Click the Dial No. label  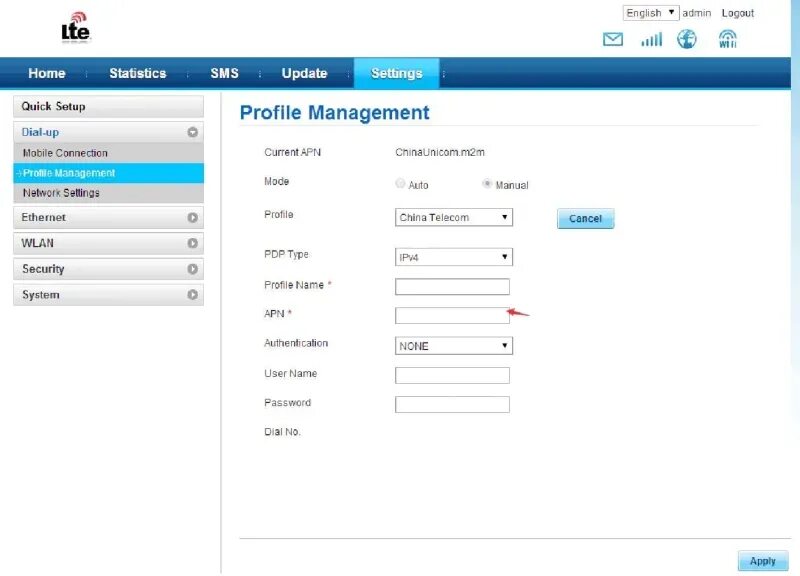(282, 432)
